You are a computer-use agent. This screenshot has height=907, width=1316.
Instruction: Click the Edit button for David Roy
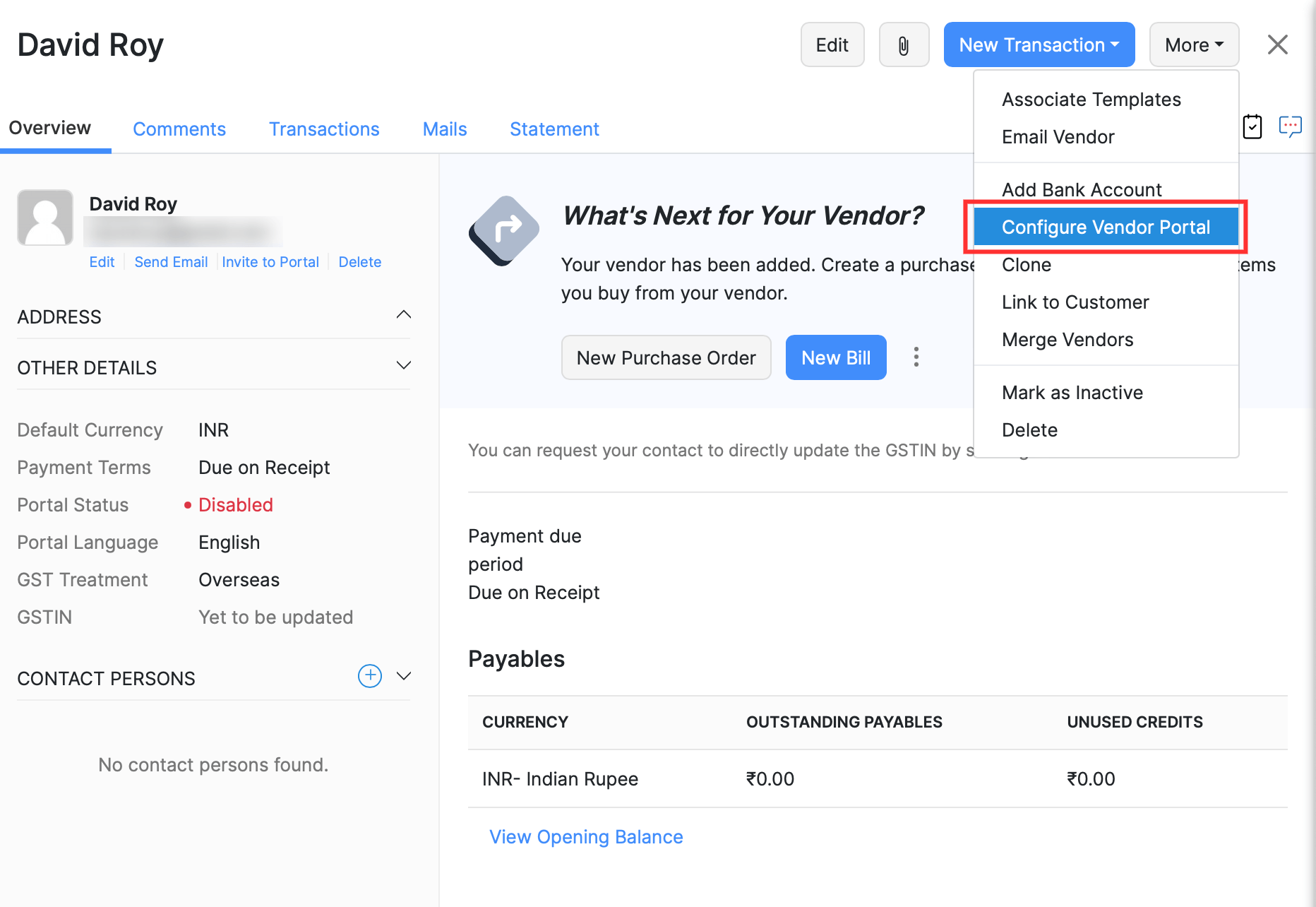pos(832,44)
